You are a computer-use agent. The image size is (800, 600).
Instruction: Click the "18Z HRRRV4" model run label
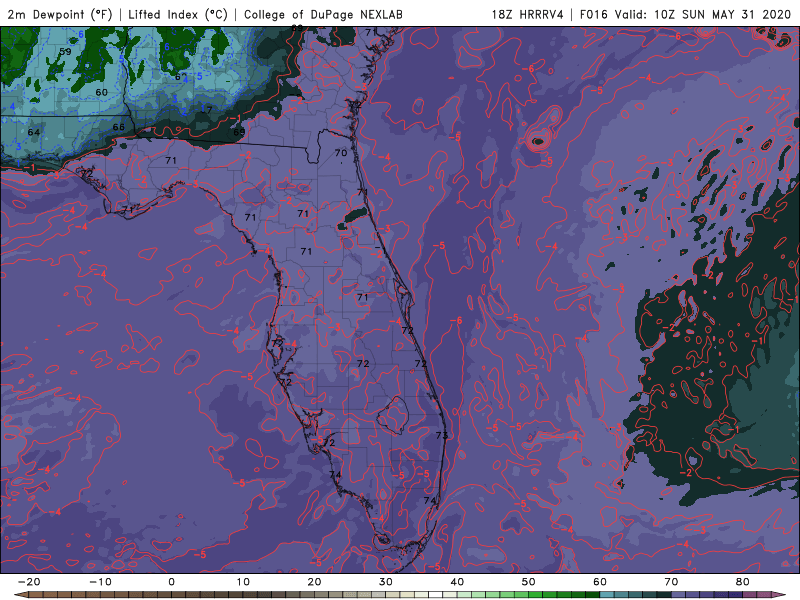pyautogui.click(x=528, y=14)
